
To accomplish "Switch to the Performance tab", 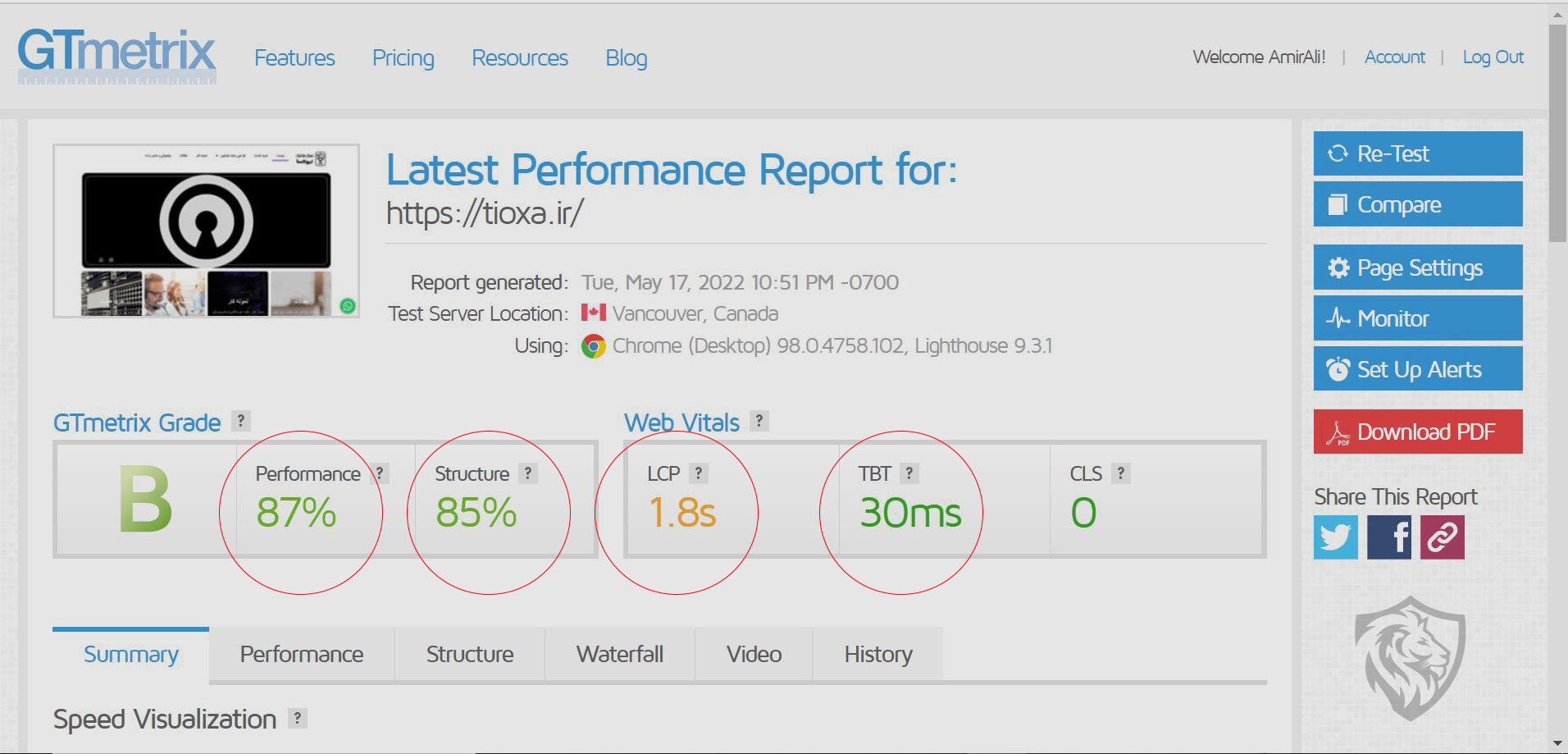I will (x=302, y=655).
